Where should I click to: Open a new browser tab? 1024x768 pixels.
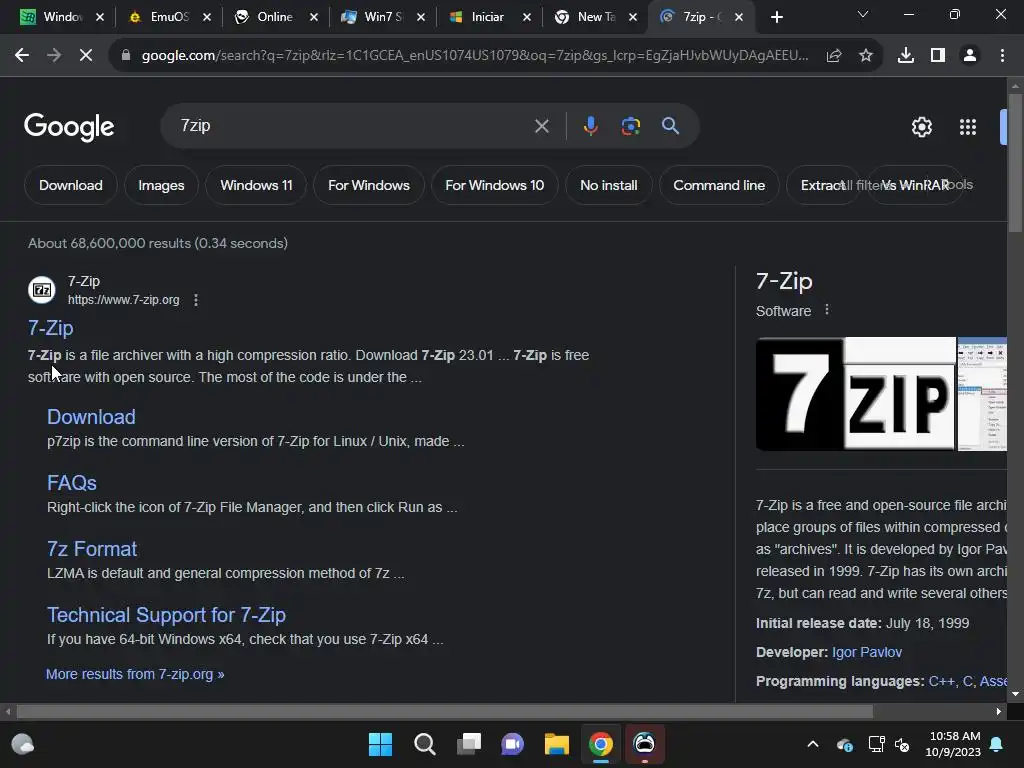point(776,17)
